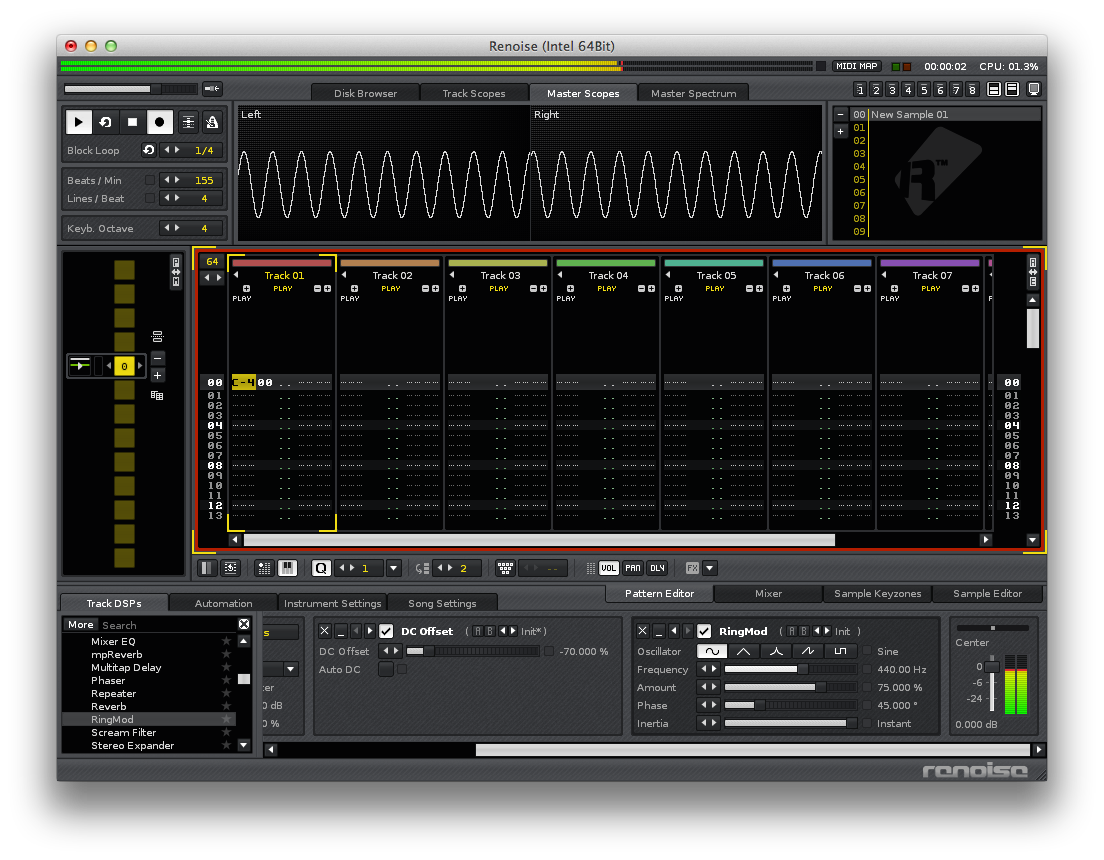Mute Track 04 via its PLAY label
This screenshot has width=1104, height=860.
[607, 289]
